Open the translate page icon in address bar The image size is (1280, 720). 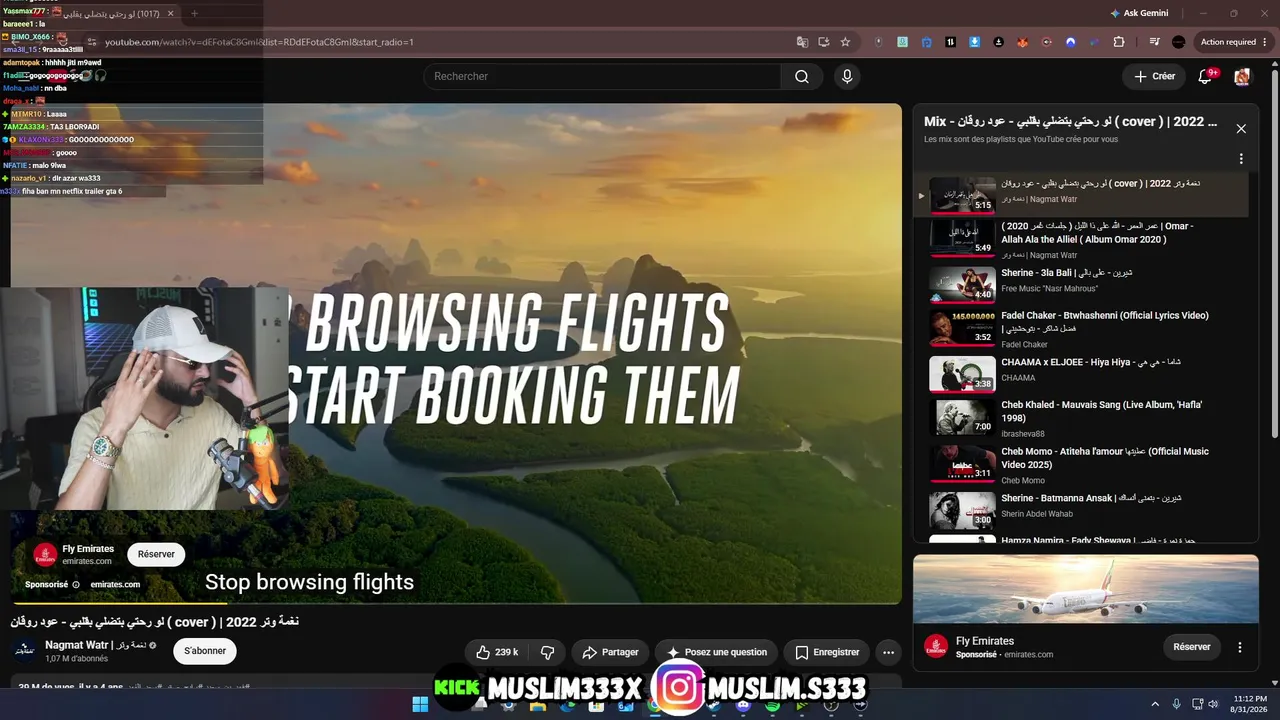point(802,42)
